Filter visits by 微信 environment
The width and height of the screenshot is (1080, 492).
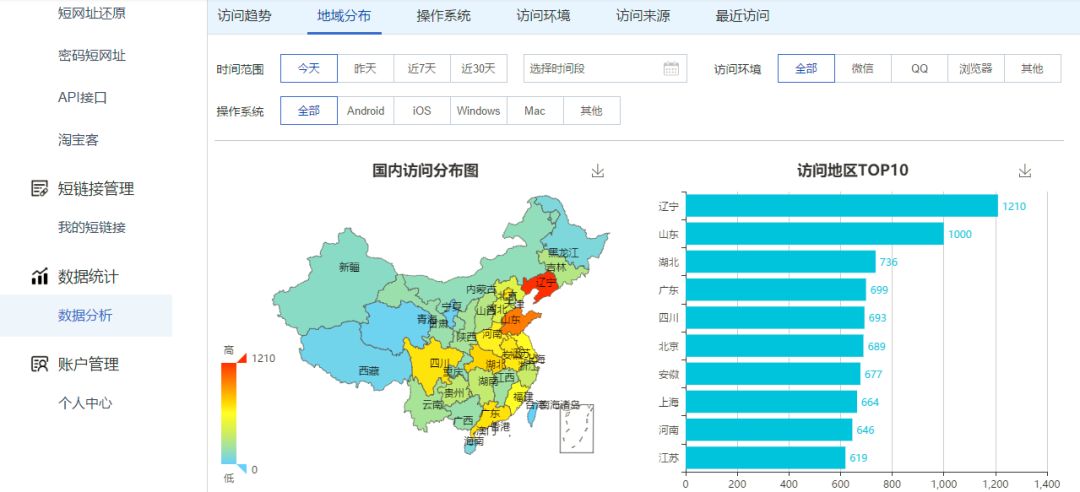[862, 69]
